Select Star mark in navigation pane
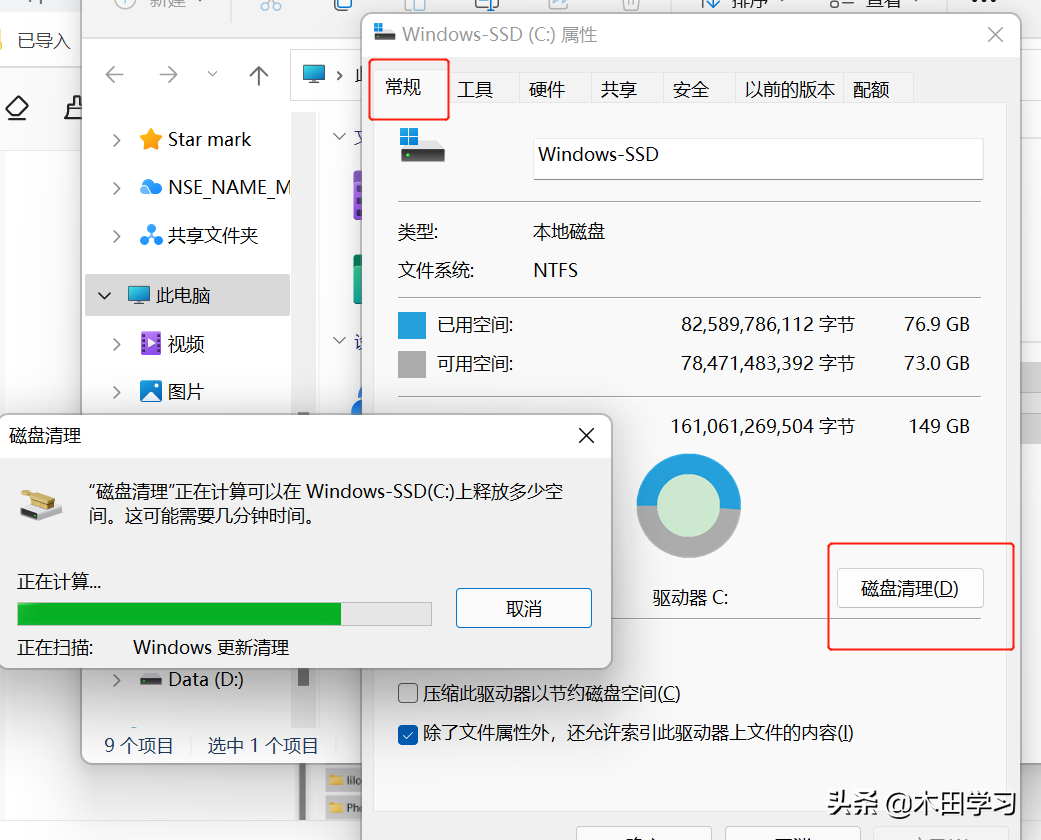Screen dimensions: 1041x840 (209, 139)
